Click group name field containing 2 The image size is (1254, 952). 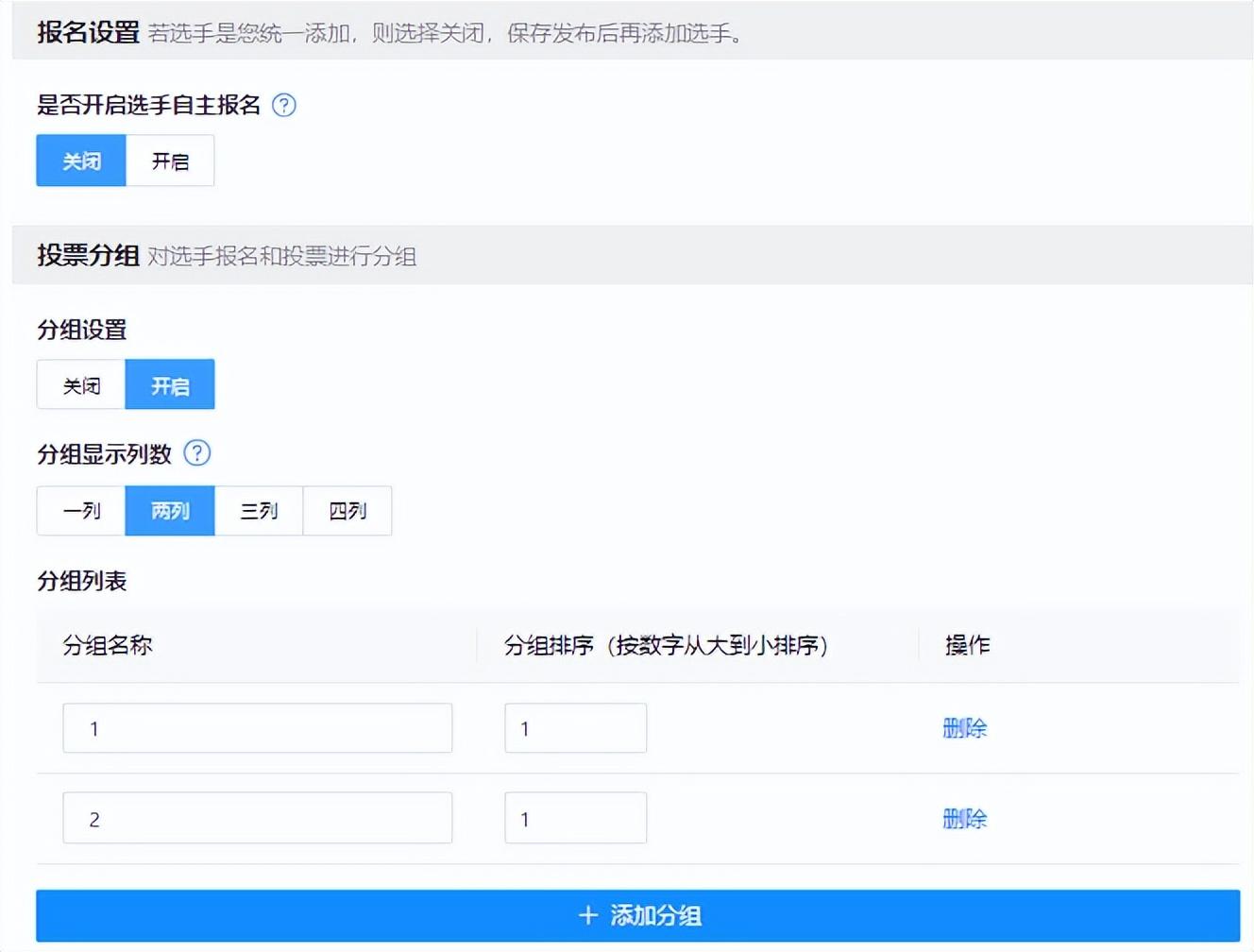257,818
